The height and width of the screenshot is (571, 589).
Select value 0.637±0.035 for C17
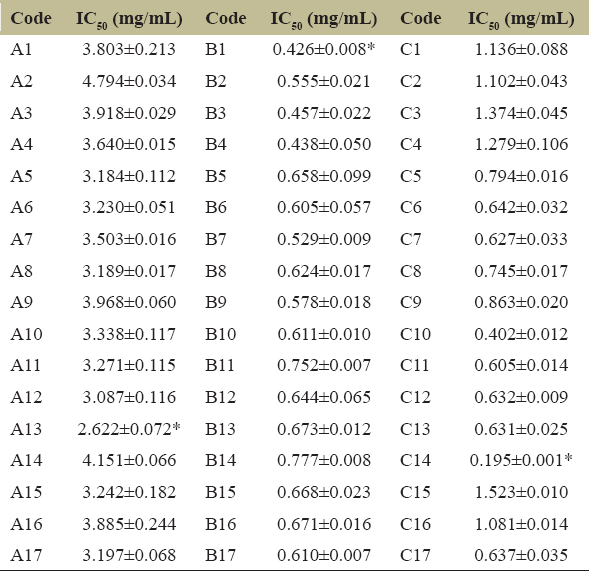(521, 555)
